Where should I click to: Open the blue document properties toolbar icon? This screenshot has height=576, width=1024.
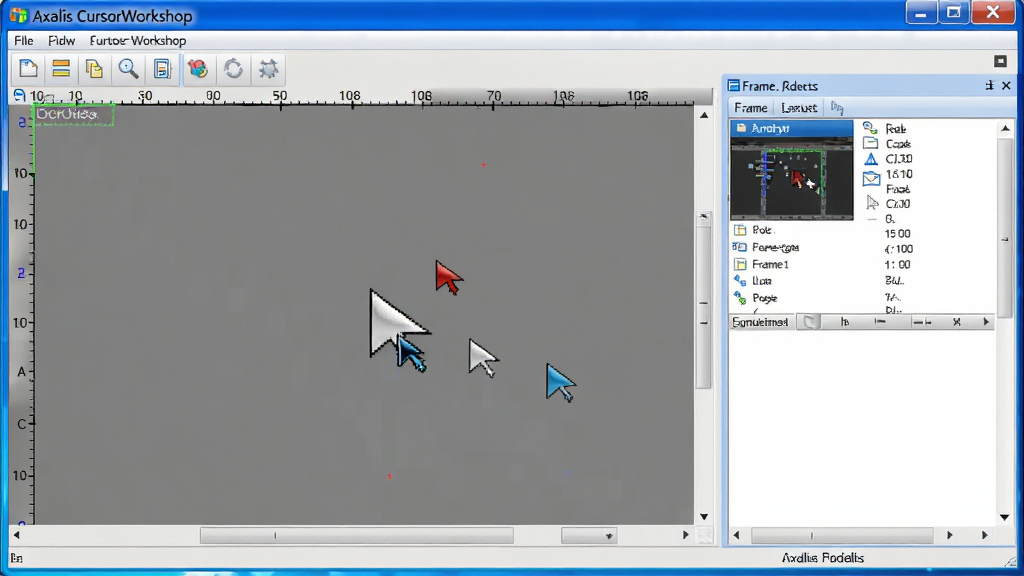tap(161, 69)
